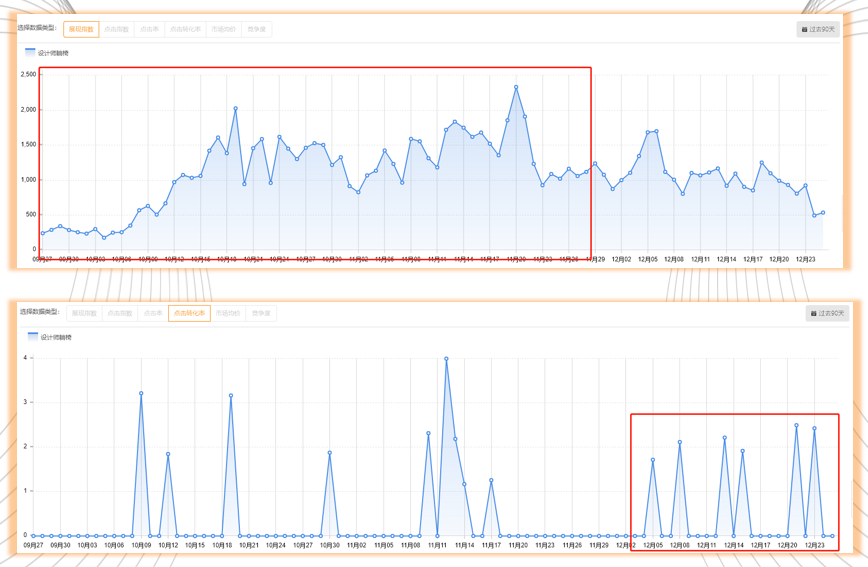Viewport: 868px width, 567px height.
Task: Select 竞争度 tab in top chart panel
Action: [x=256, y=29]
